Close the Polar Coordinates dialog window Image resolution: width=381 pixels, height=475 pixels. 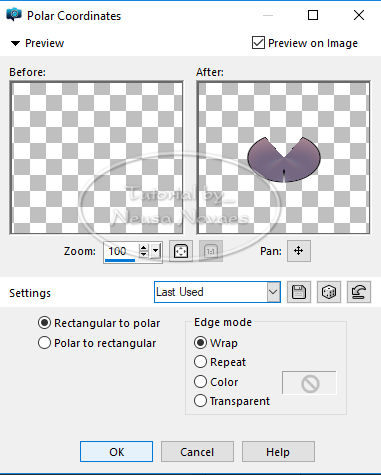(x=359, y=15)
